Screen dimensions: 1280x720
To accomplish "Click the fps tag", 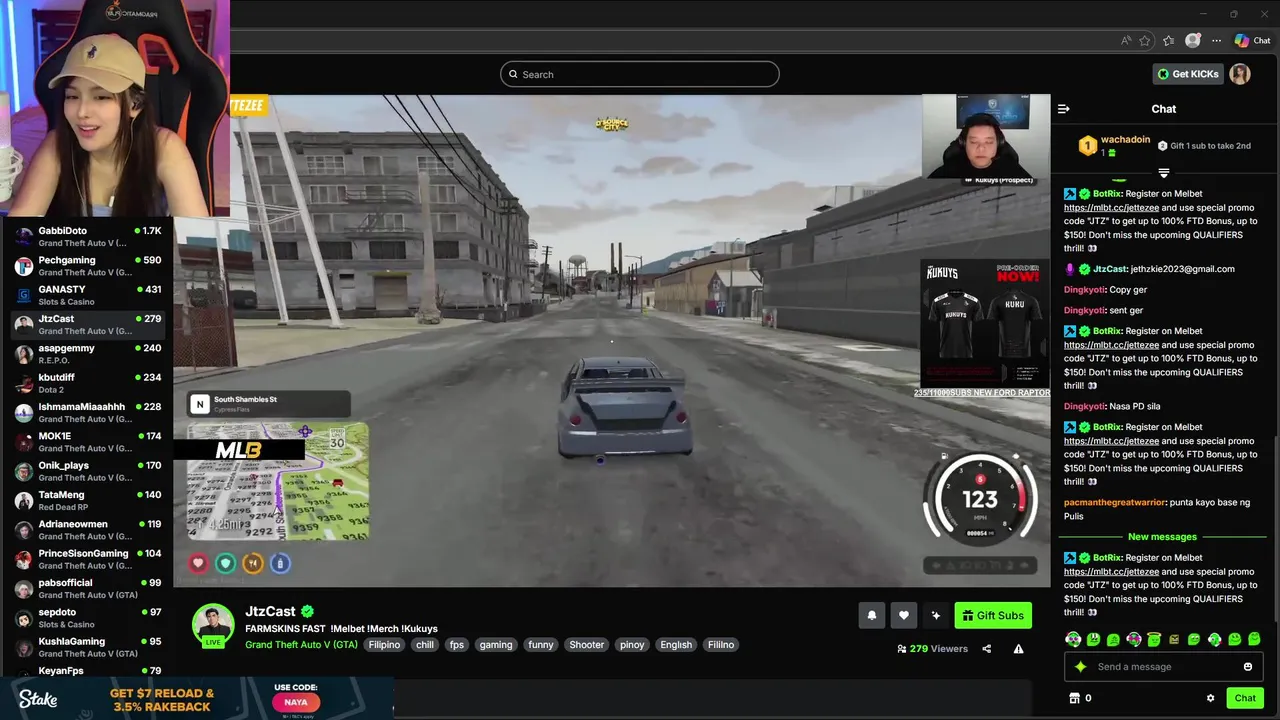I will [457, 645].
